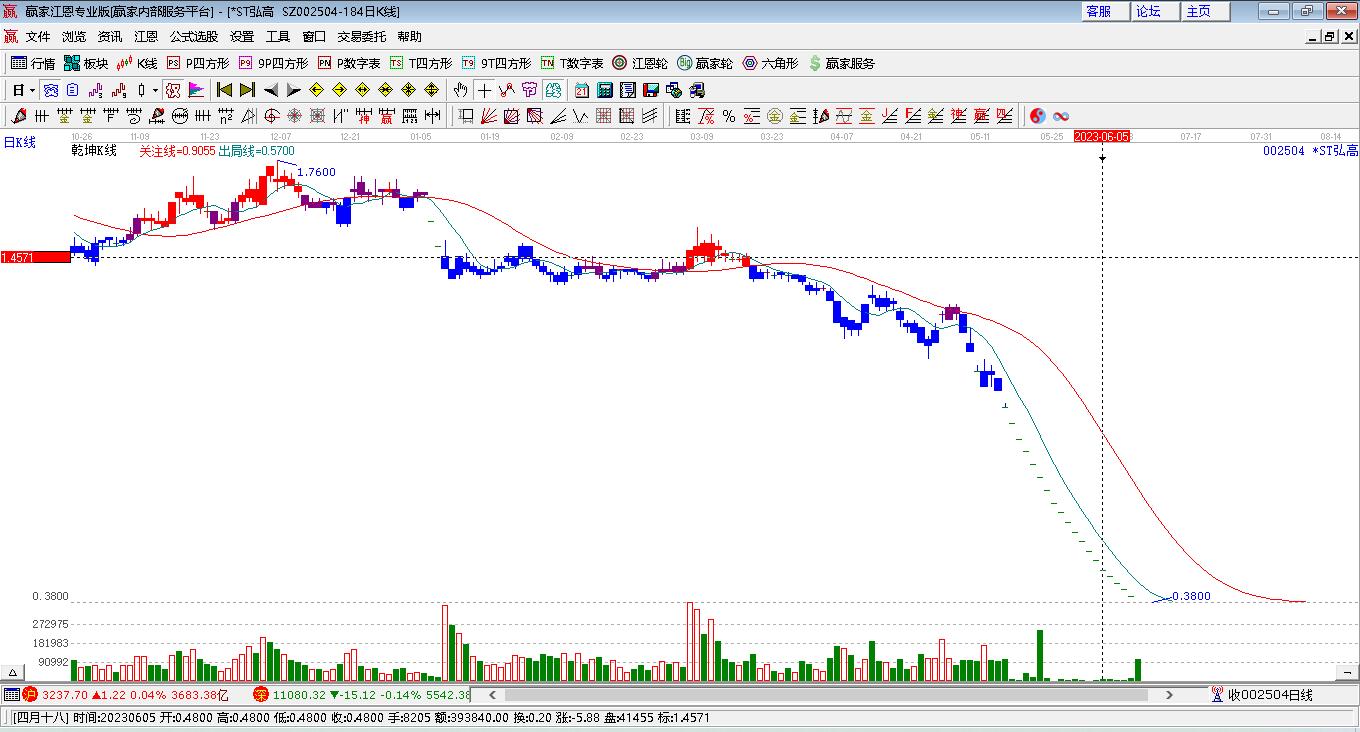This screenshot has height=732, width=1360.
Task: Open the 交易委托 menu
Action: pos(362,37)
